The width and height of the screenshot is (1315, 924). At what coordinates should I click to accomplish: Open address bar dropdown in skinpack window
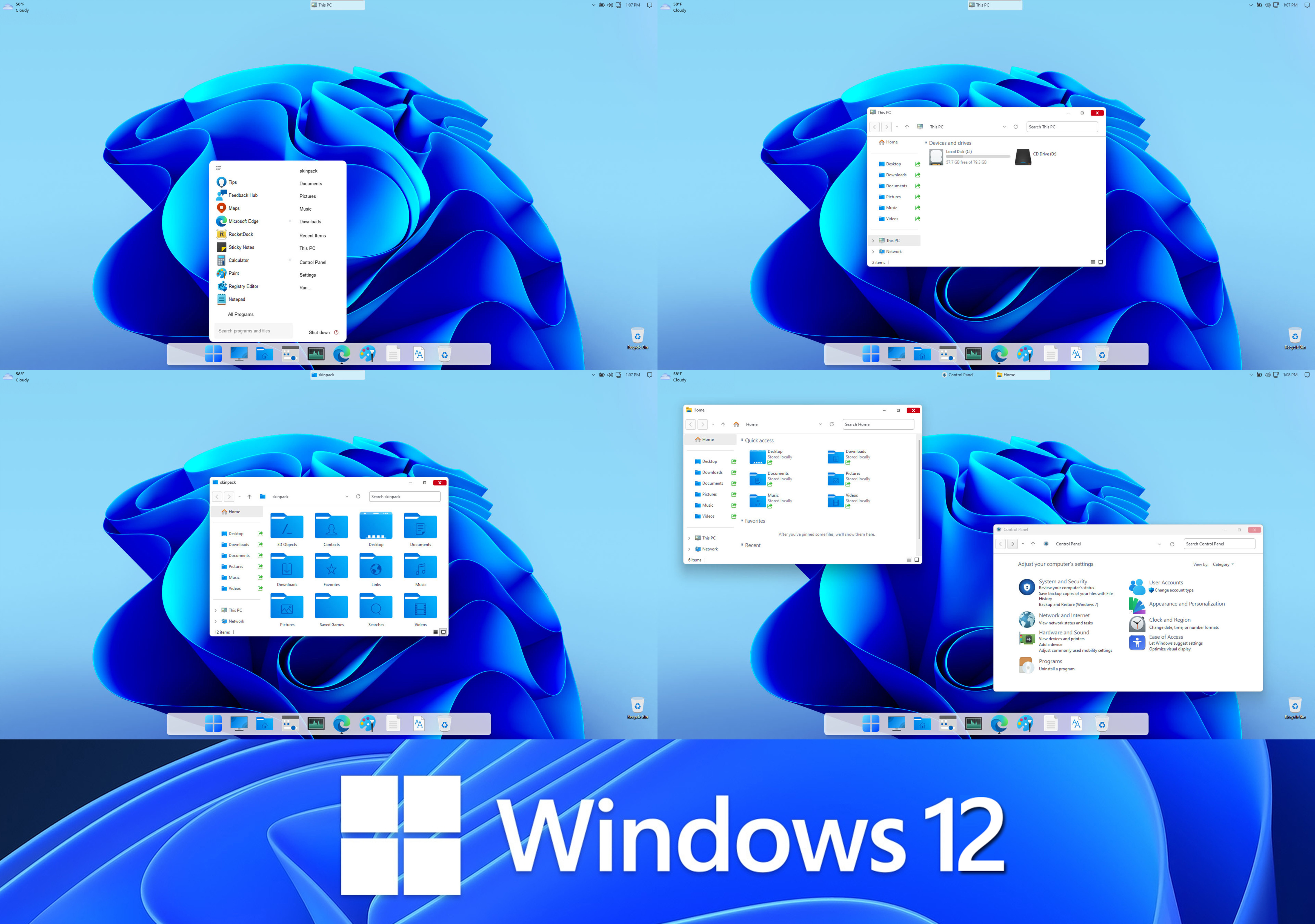[347, 496]
